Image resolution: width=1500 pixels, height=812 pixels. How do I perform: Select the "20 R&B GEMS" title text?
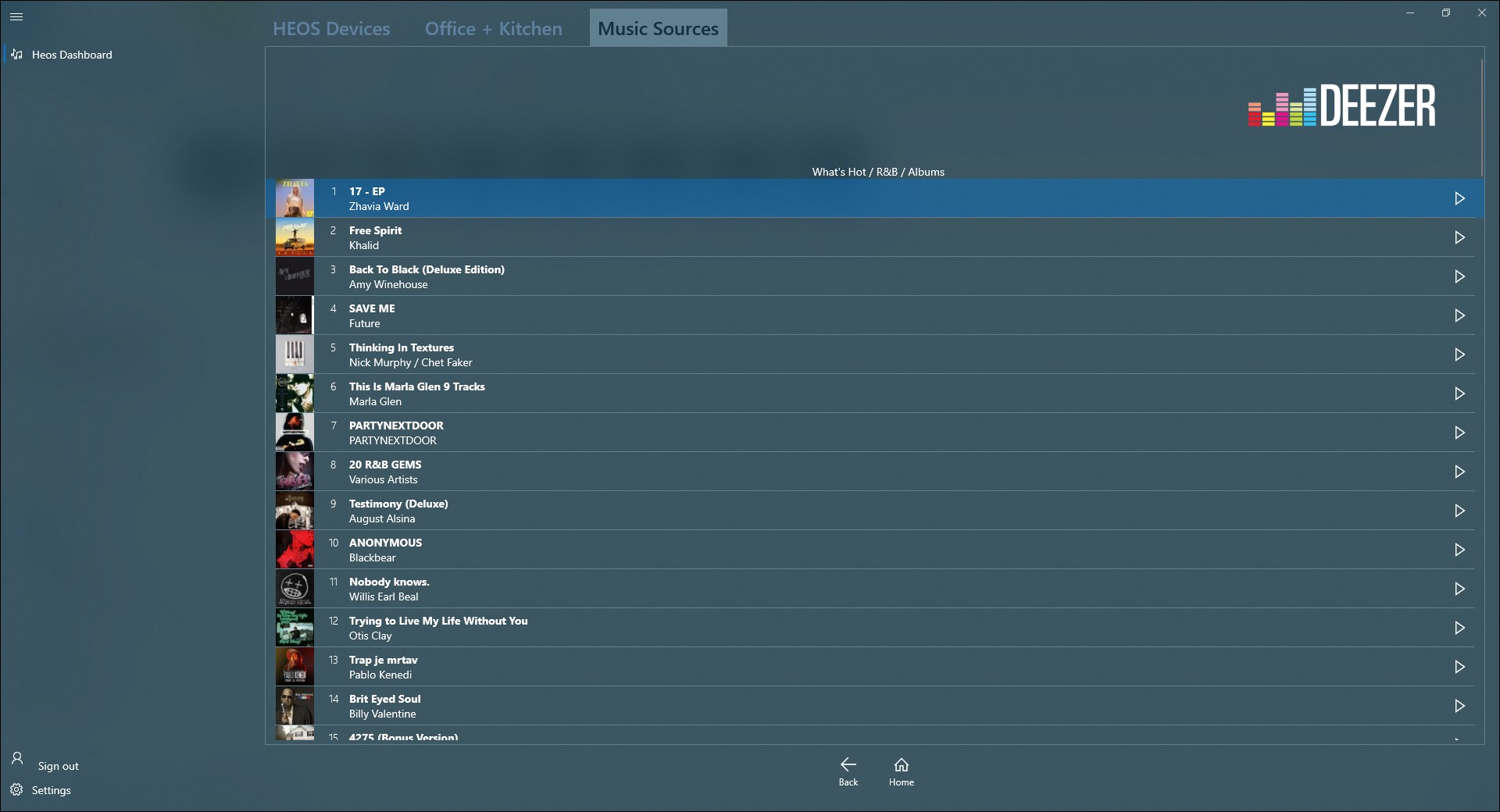pos(385,465)
